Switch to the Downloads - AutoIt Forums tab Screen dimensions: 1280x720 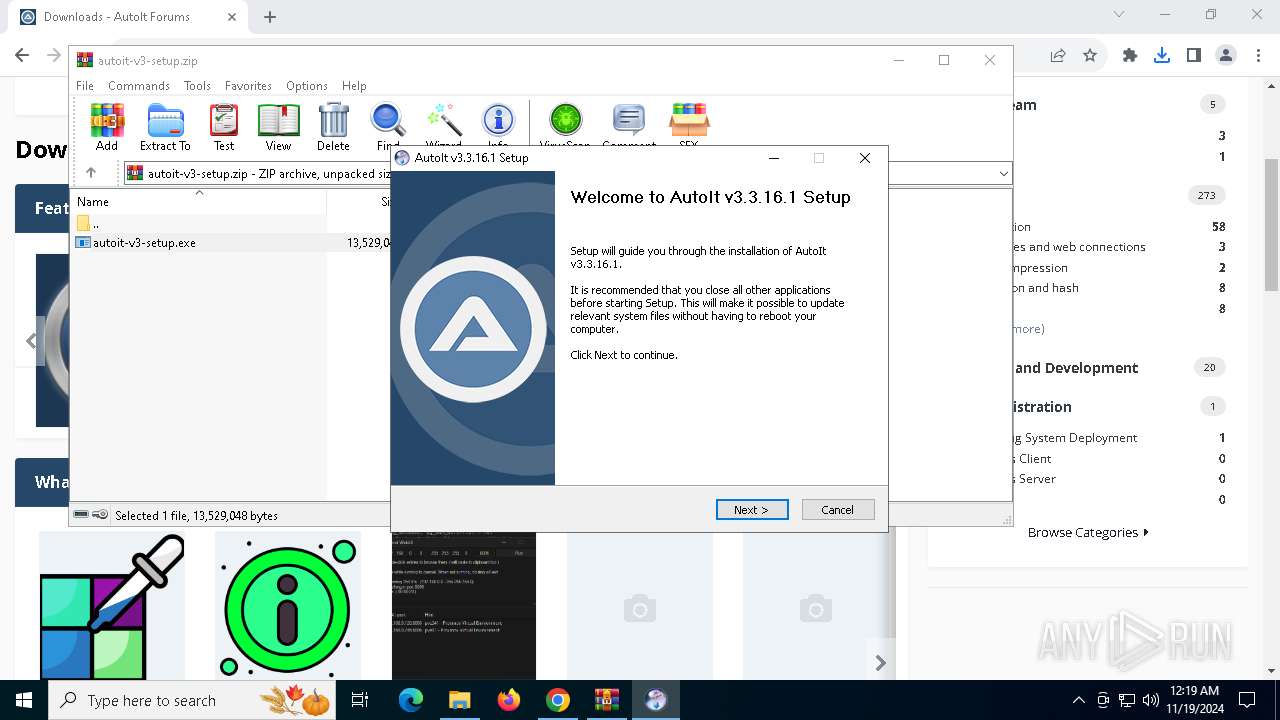[125, 16]
